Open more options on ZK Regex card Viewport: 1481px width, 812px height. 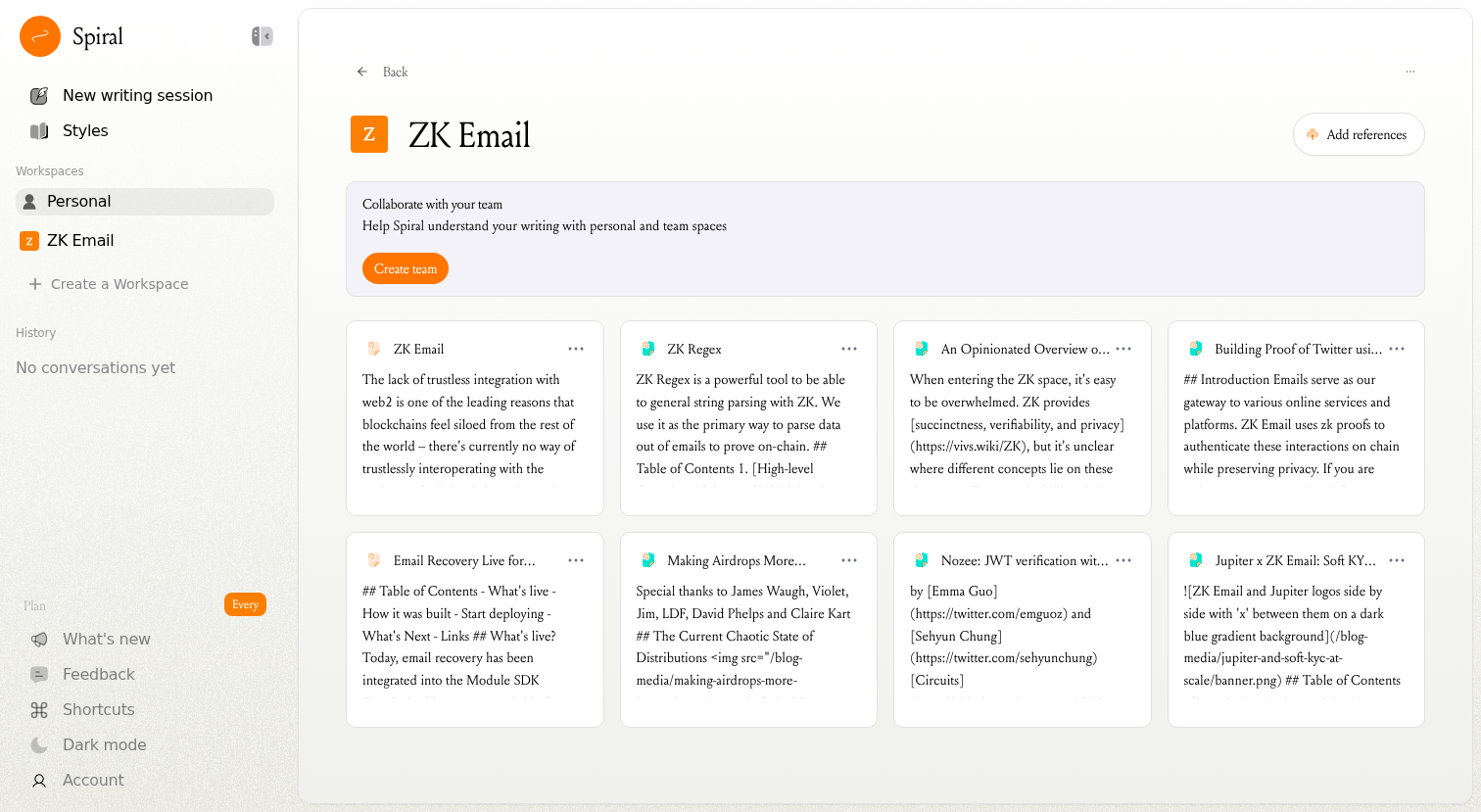pyautogui.click(x=849, y=349)
